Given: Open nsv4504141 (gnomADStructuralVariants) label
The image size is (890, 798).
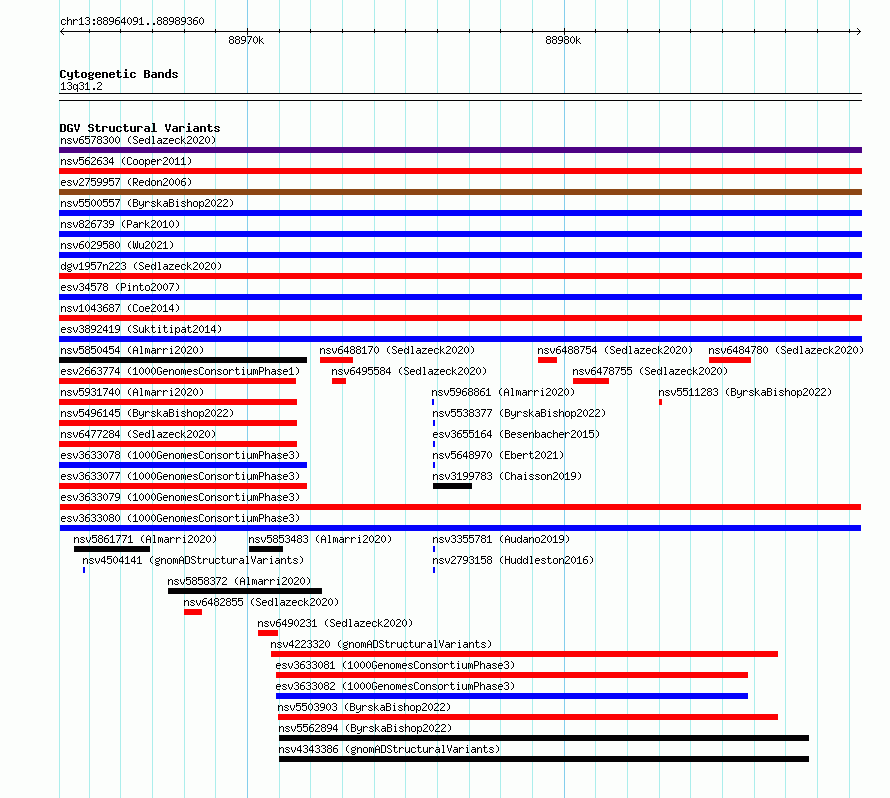Looking at the screenshot, I should tap(193, 560).
